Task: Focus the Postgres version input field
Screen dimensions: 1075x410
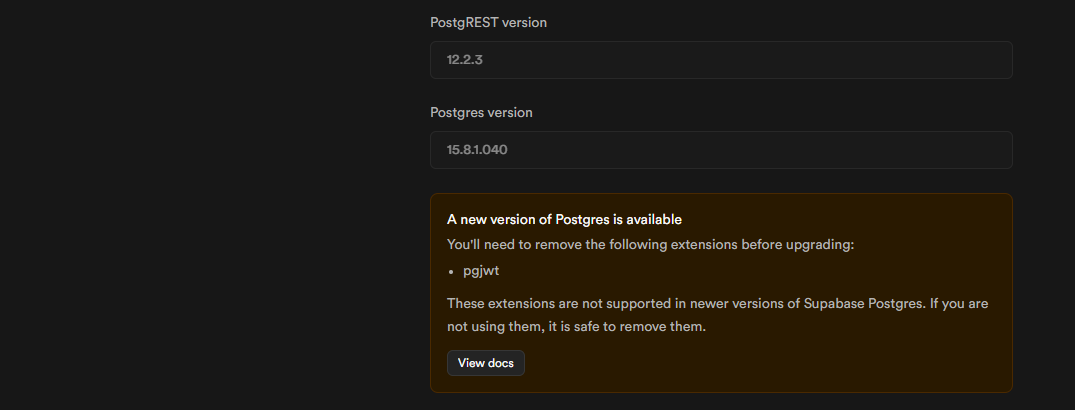Action: tap(720, 150)
